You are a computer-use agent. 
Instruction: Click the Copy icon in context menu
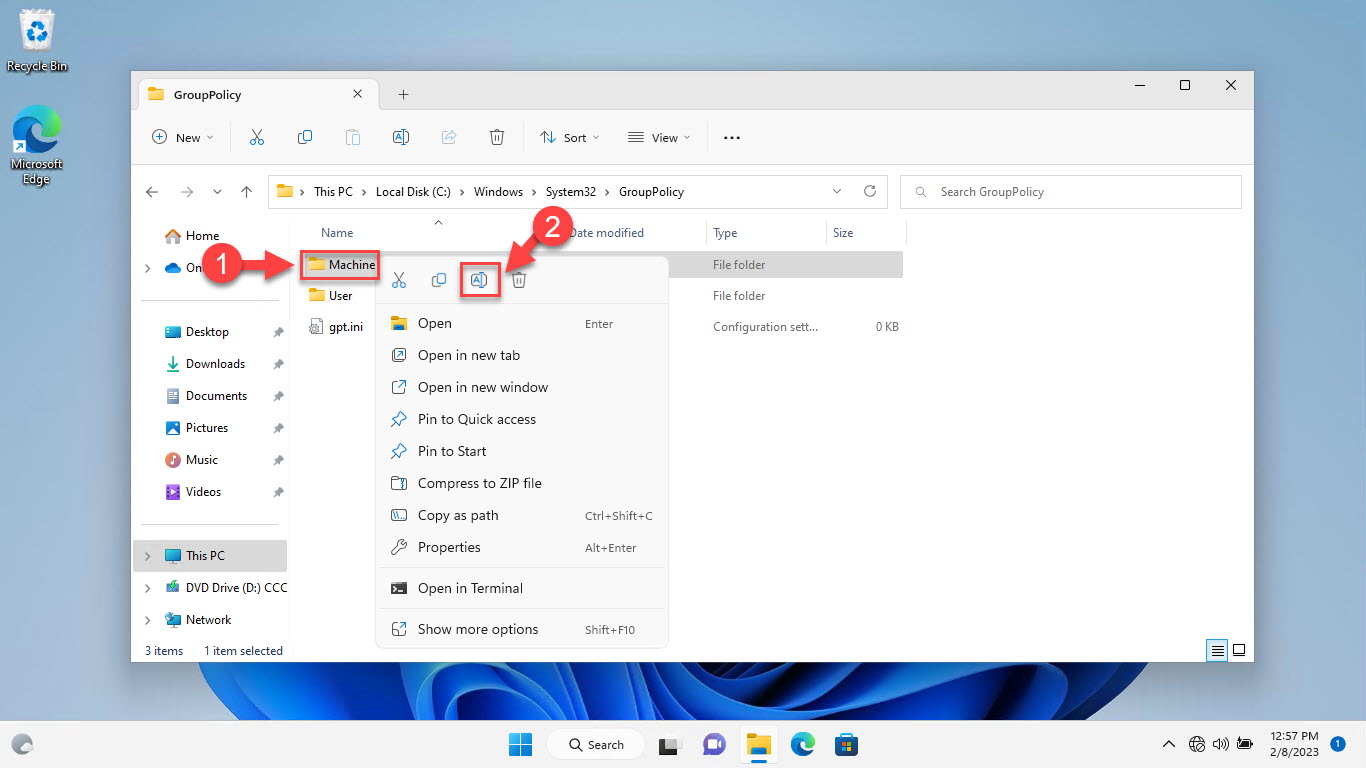click(x=439, y=280)
